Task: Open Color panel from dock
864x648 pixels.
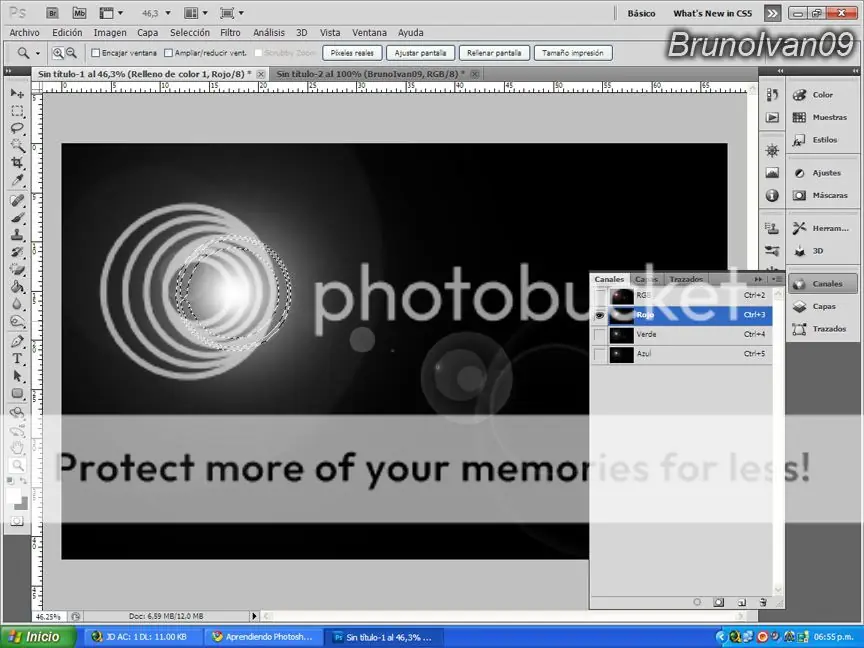Action: pyautogui.click(x=822, y=95)
